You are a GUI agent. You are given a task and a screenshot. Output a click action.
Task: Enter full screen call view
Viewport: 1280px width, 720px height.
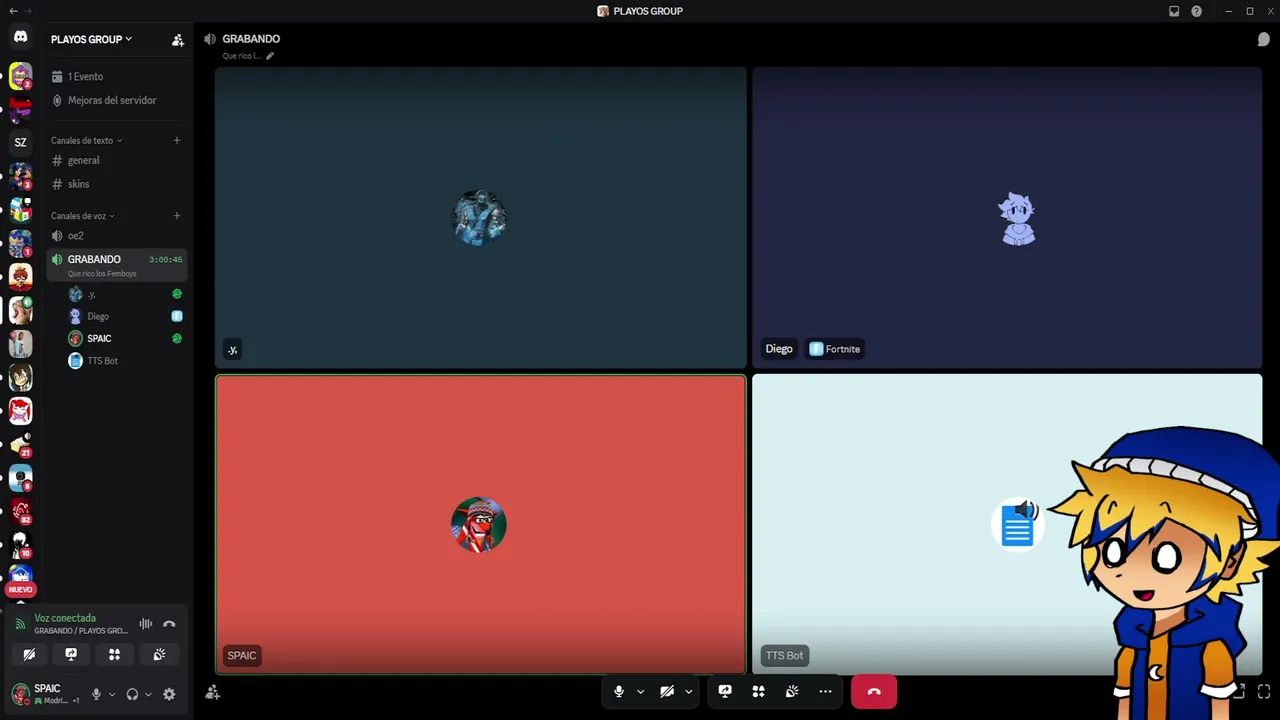pos(1264,691)
